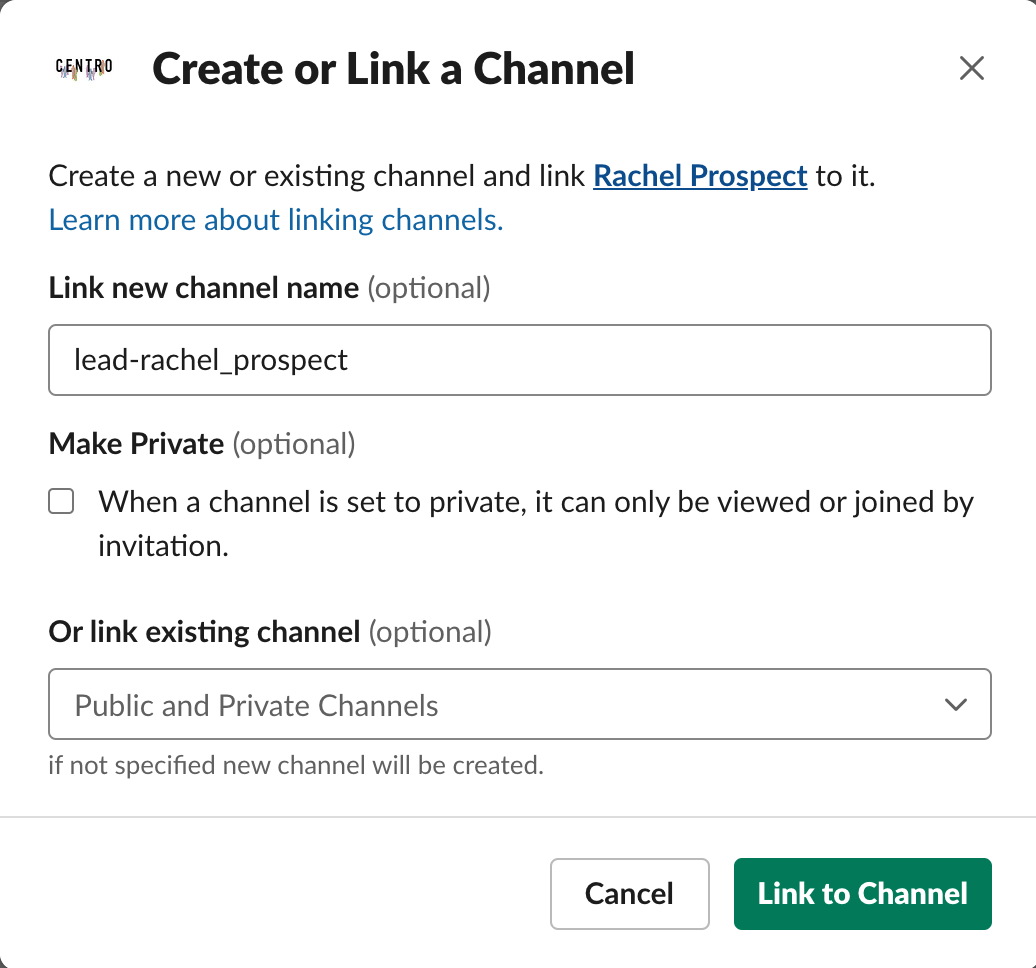
Task: Click the optional tag beside Make Private
Action: pos(294,444)
